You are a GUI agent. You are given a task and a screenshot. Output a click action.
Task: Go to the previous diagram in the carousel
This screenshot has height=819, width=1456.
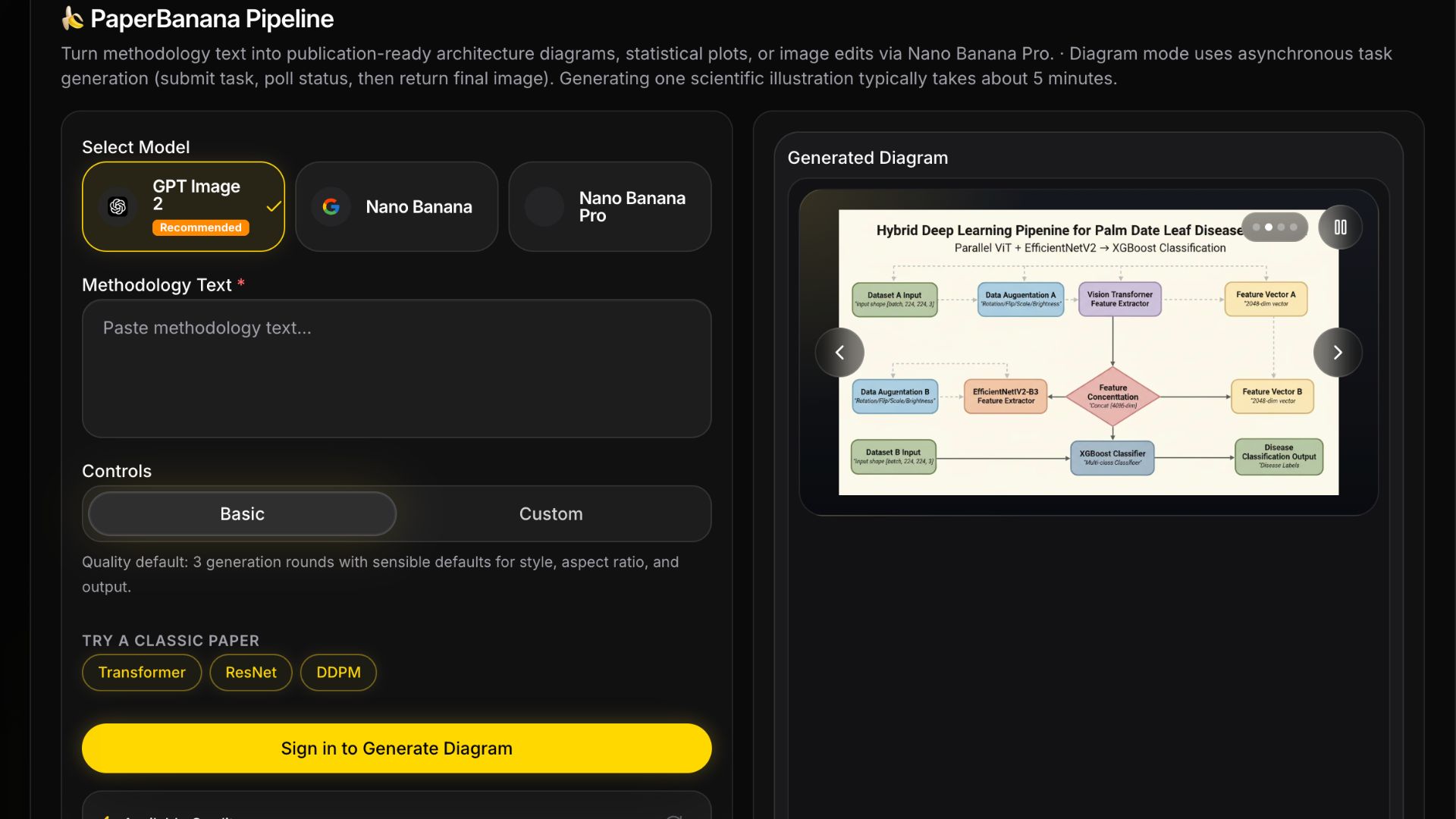click(x=839, y=353)
